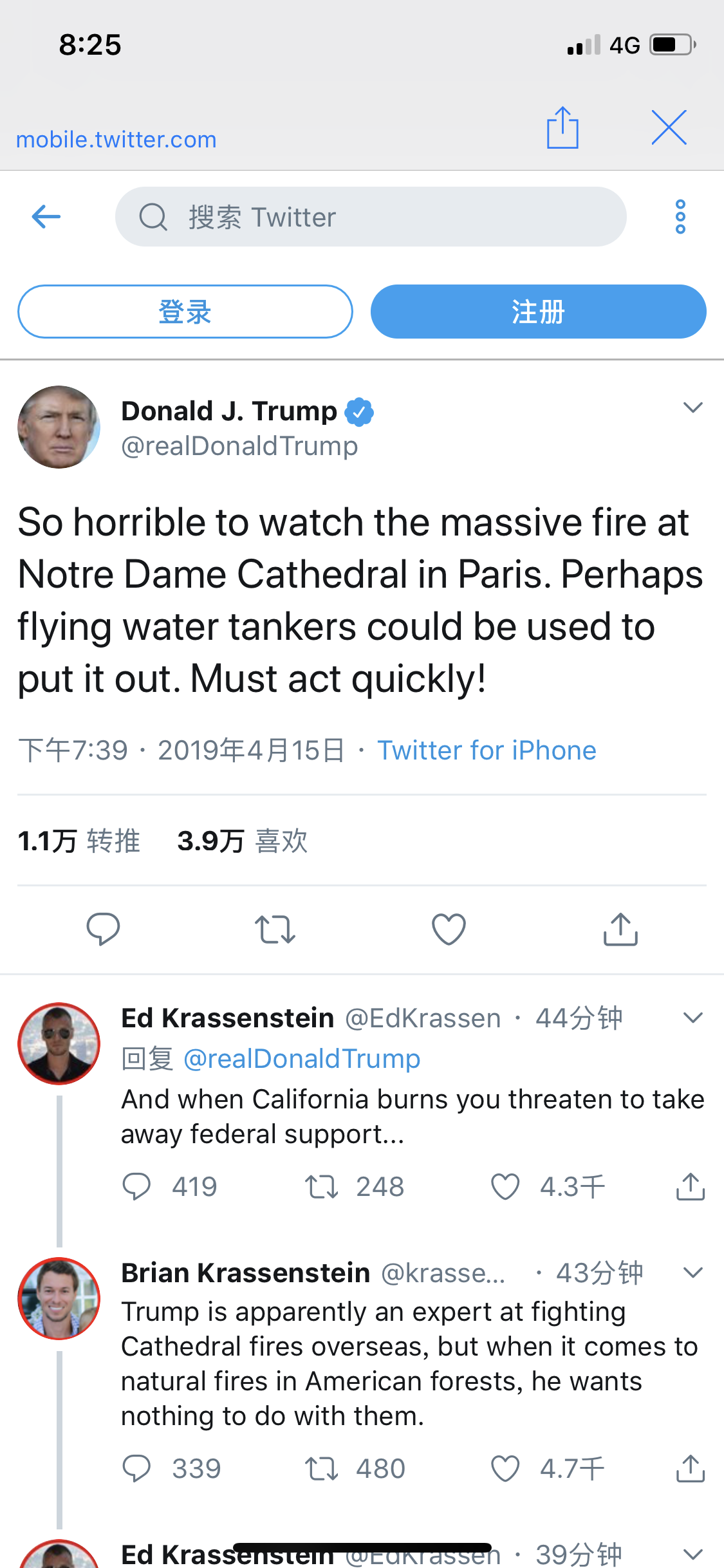The height and width of the screenshot is (1568, 724).
Task: Expand chevron menu on Ed Krassenstein's reply
Action: pyautogui.click(x=692, y=1018)
